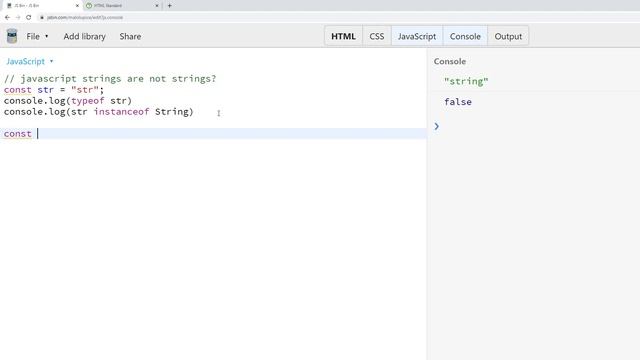
Task: Click the "string" console output
Action: click(466, 81)
